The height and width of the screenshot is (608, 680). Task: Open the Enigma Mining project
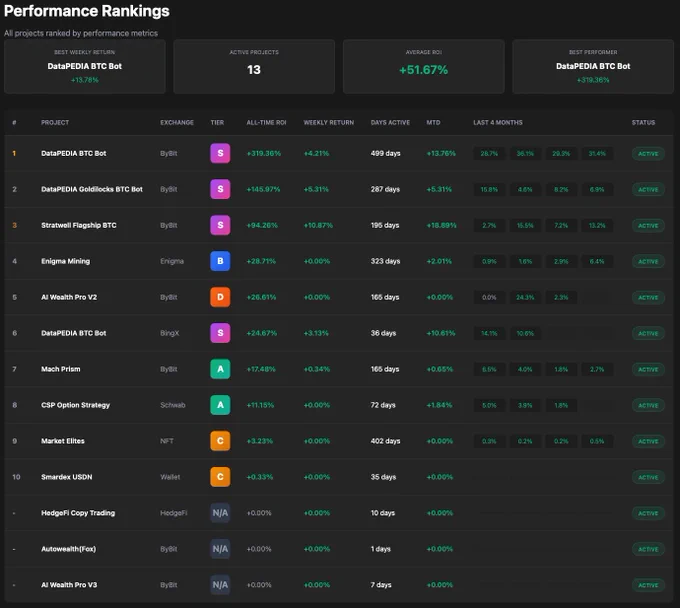point(65,261)
